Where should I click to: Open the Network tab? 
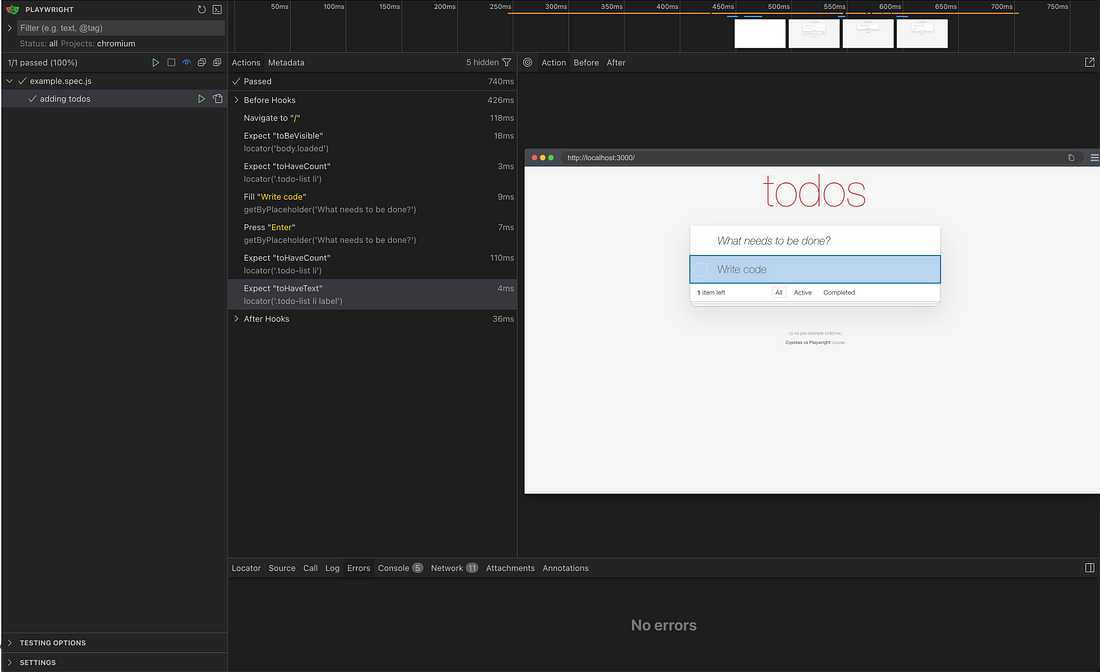[x=454, y=568]
